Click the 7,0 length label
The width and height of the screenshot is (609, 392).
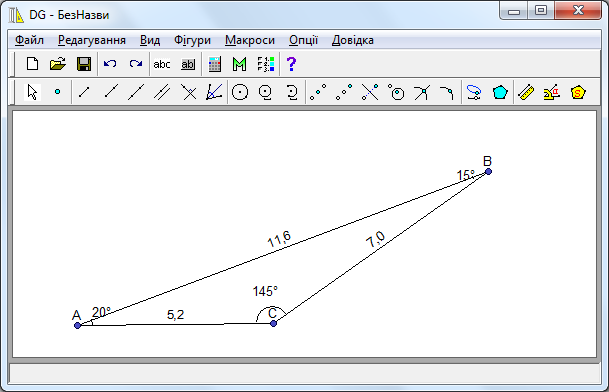[376, 239]
